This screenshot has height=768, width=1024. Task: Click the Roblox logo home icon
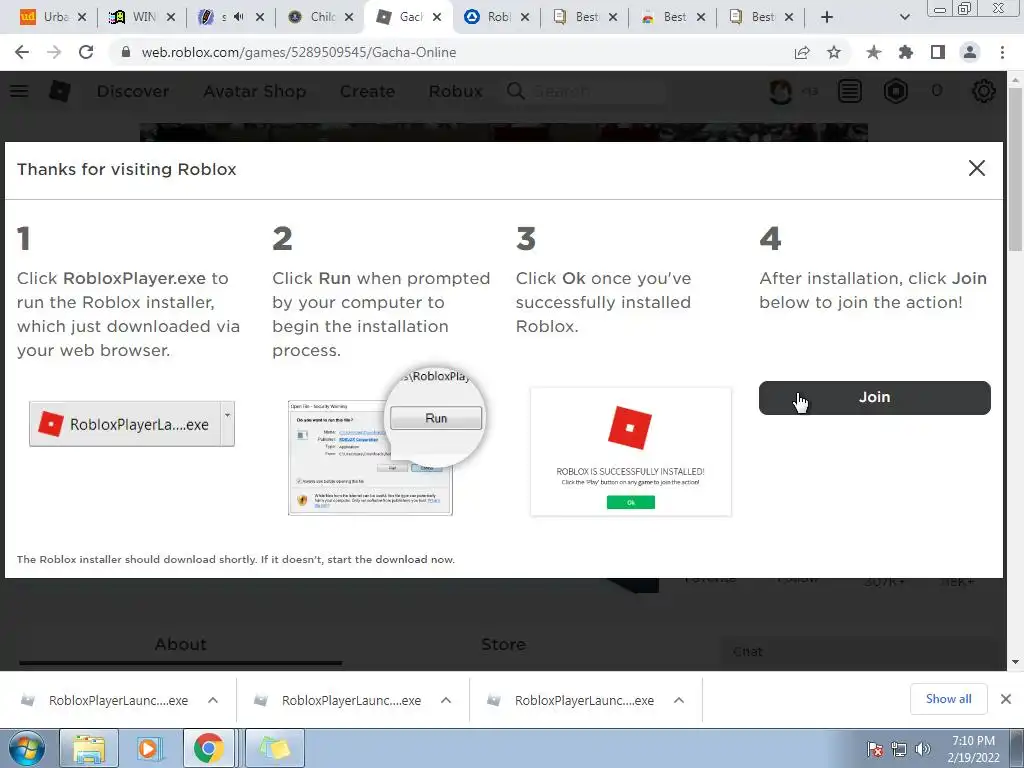60,91
